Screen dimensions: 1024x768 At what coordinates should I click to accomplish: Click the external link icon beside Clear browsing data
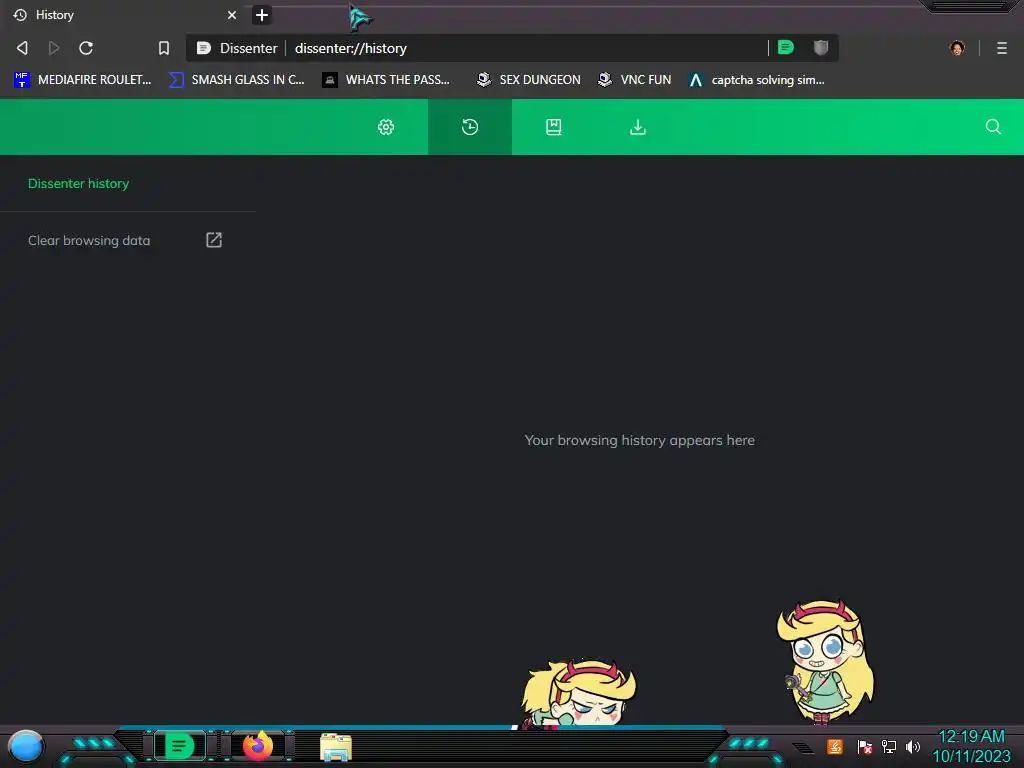[214, 240]
